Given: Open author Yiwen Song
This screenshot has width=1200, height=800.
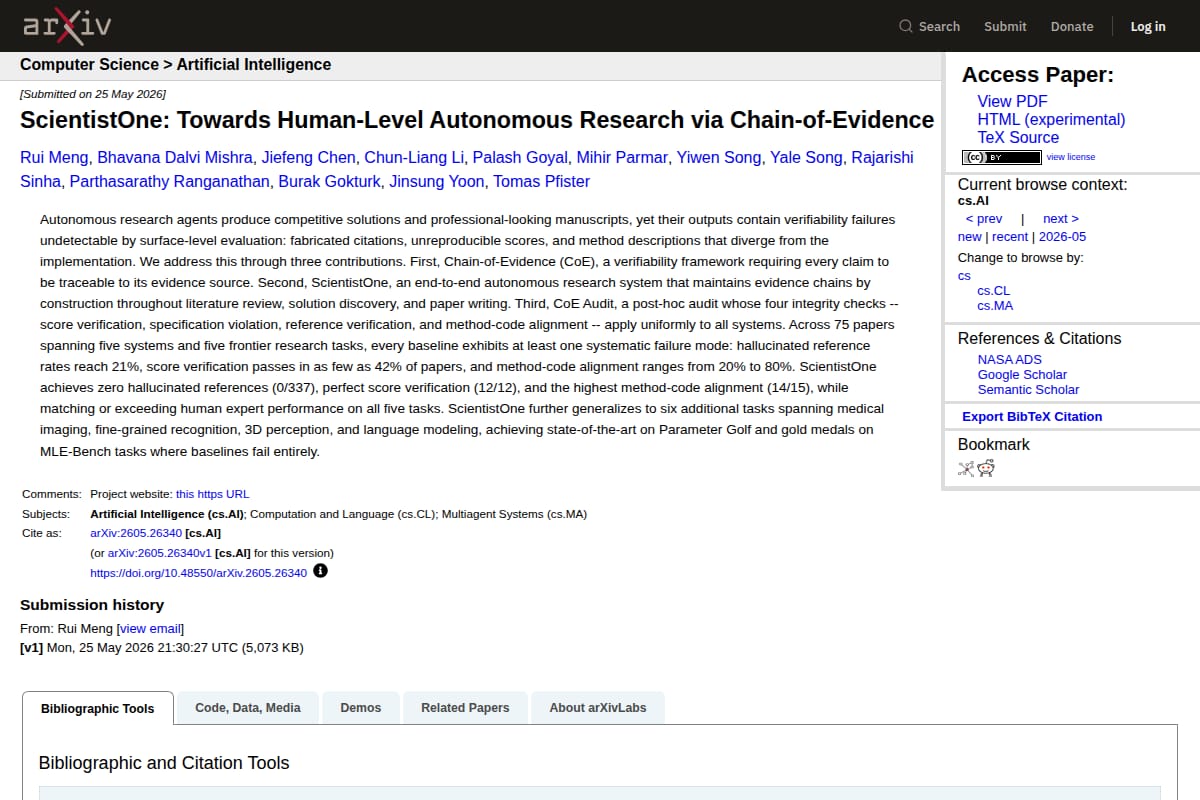Looking at the screenshot, I should [719, 158].
